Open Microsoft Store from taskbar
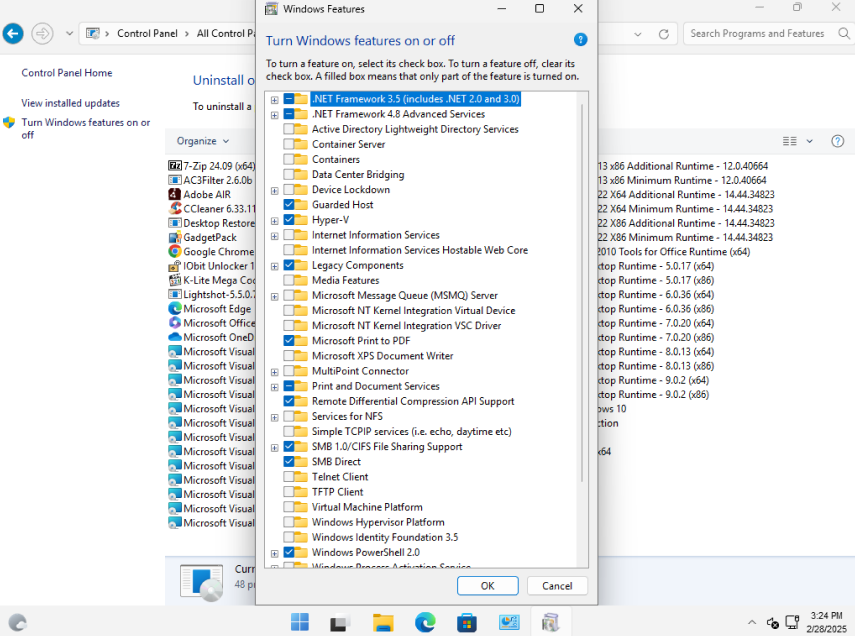This screenshot has height=636, width=855. tap(467, 622)
